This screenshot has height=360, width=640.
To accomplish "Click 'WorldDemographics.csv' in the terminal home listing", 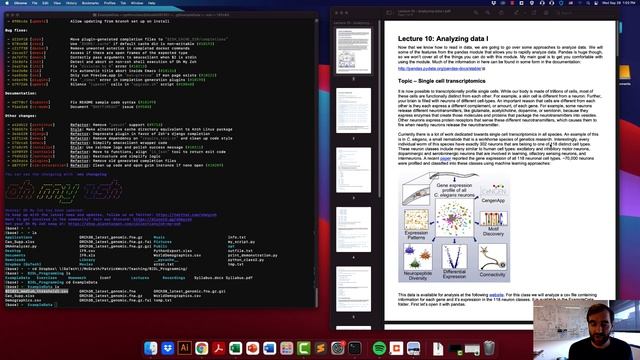I will pos(177,255).
